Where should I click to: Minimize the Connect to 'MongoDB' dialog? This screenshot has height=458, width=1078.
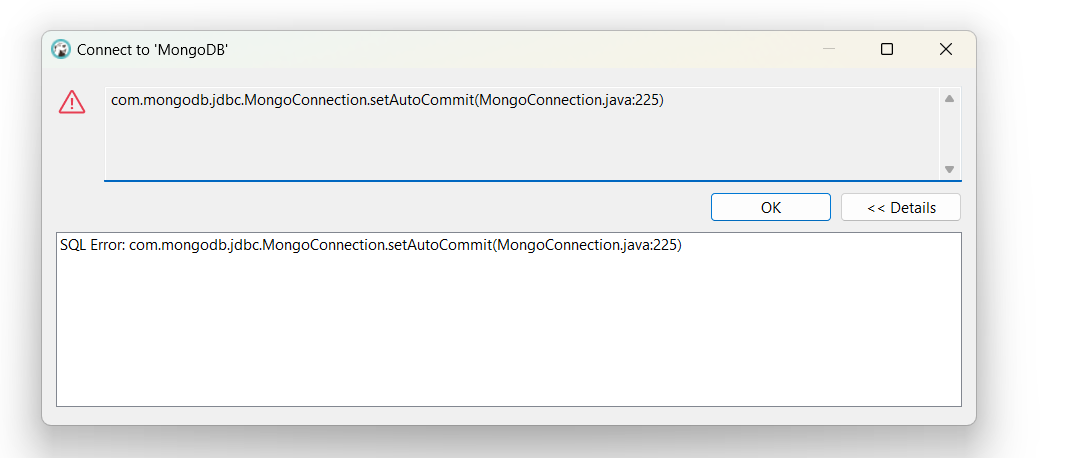[x=827, y=49]
